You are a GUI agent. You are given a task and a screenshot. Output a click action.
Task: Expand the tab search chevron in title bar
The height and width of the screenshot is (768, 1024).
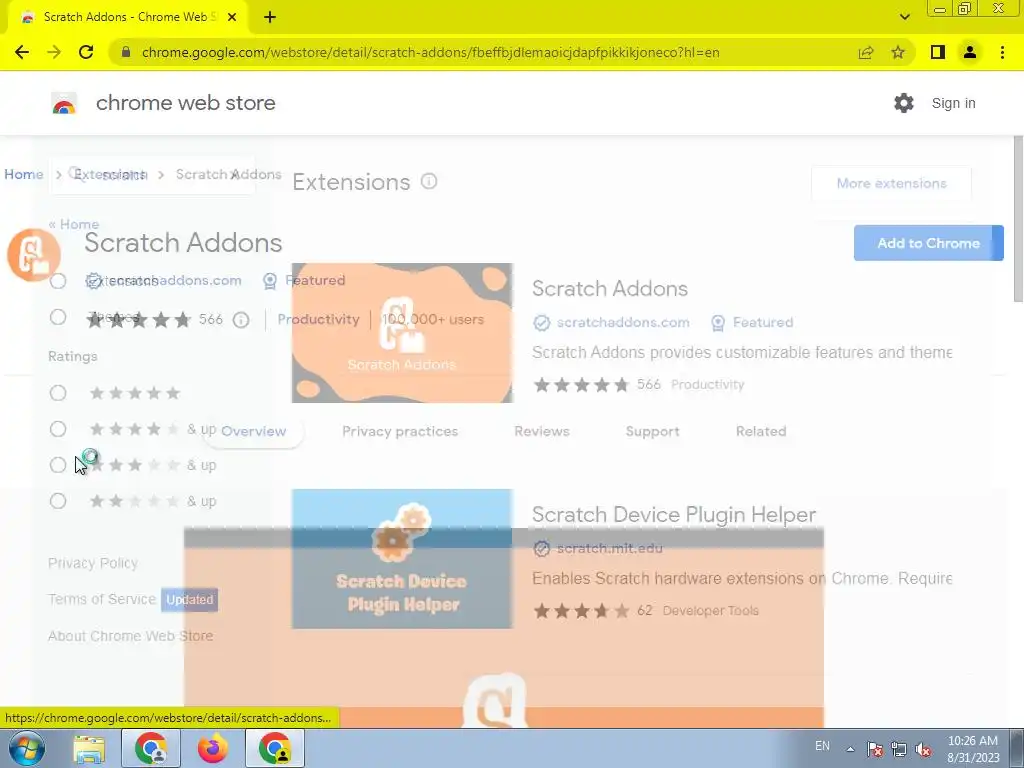pyautogui.click(x=904, y=17)
